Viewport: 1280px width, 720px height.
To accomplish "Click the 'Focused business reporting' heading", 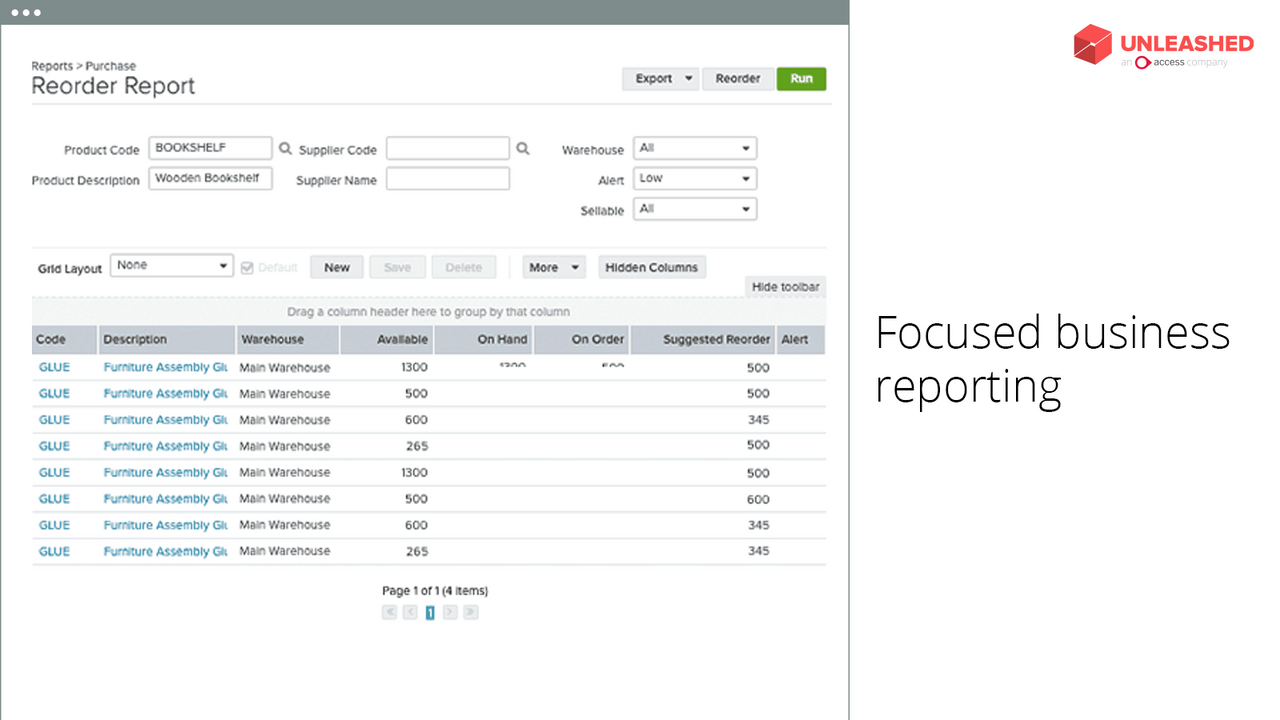I will [x=1052, y=360].
